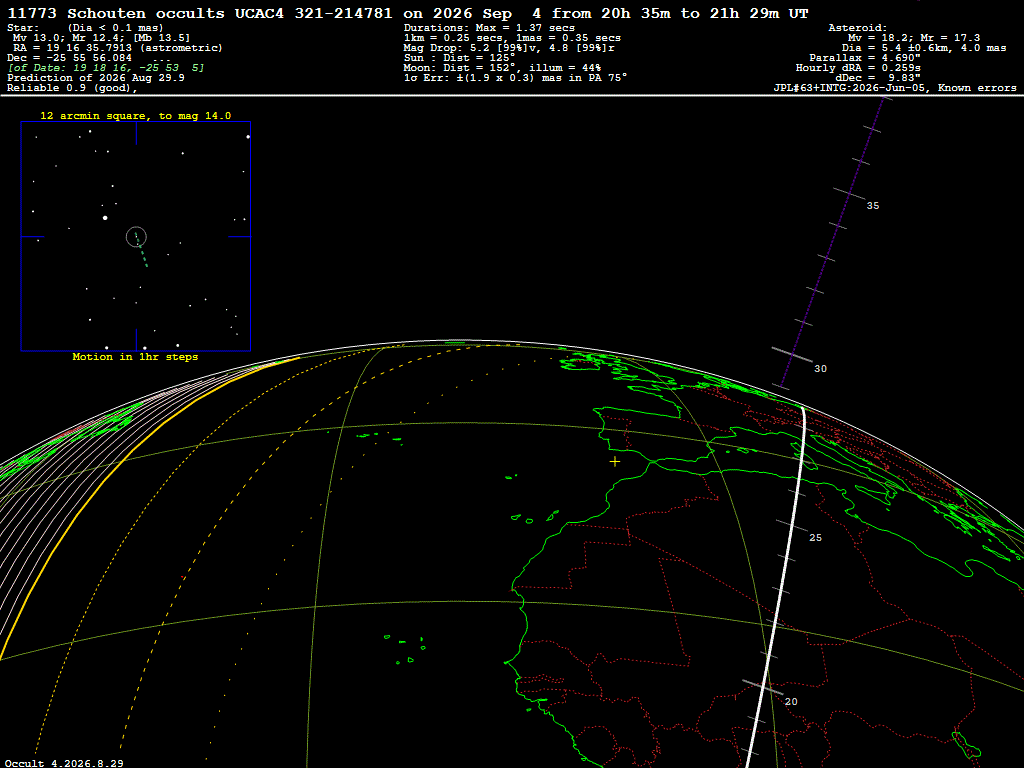Click the 'Occult 4.2026.8.29' version label
This screenshot has width=1024, height=768.
64,763
